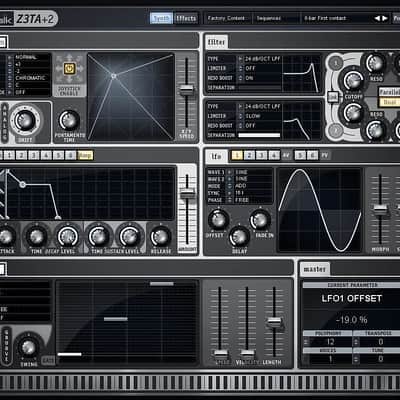Change filter 2 Limiter stepper
Image resolution: width=400 pixels, height=400 pixels.
point(240,116)
